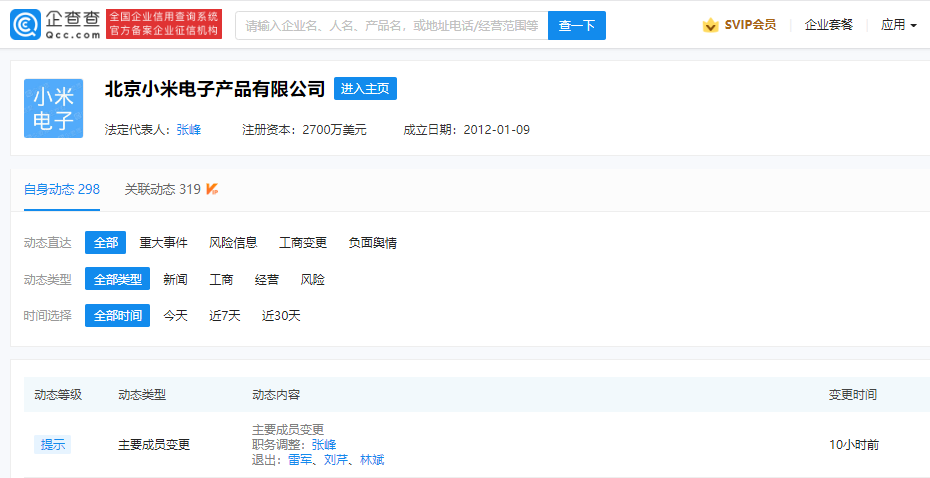Screen dimensions: 930x478
Task: Open the 企业套餐 link
Action: [x=829, y=25]
